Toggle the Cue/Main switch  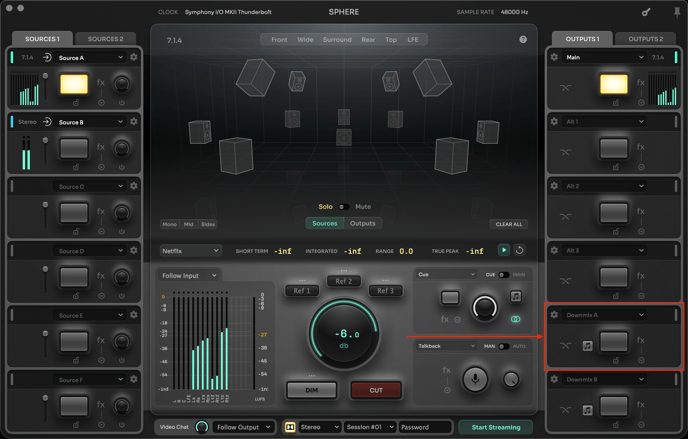pos(503,275)
